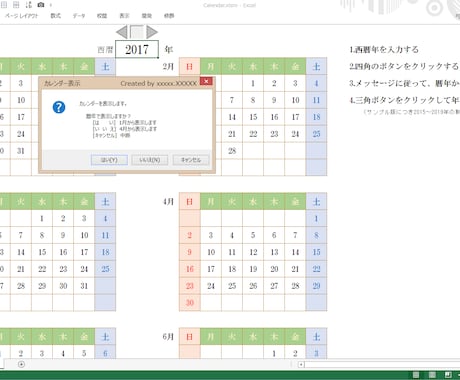Switch to Page Layout view in status bar

click(x=432, y=375)
